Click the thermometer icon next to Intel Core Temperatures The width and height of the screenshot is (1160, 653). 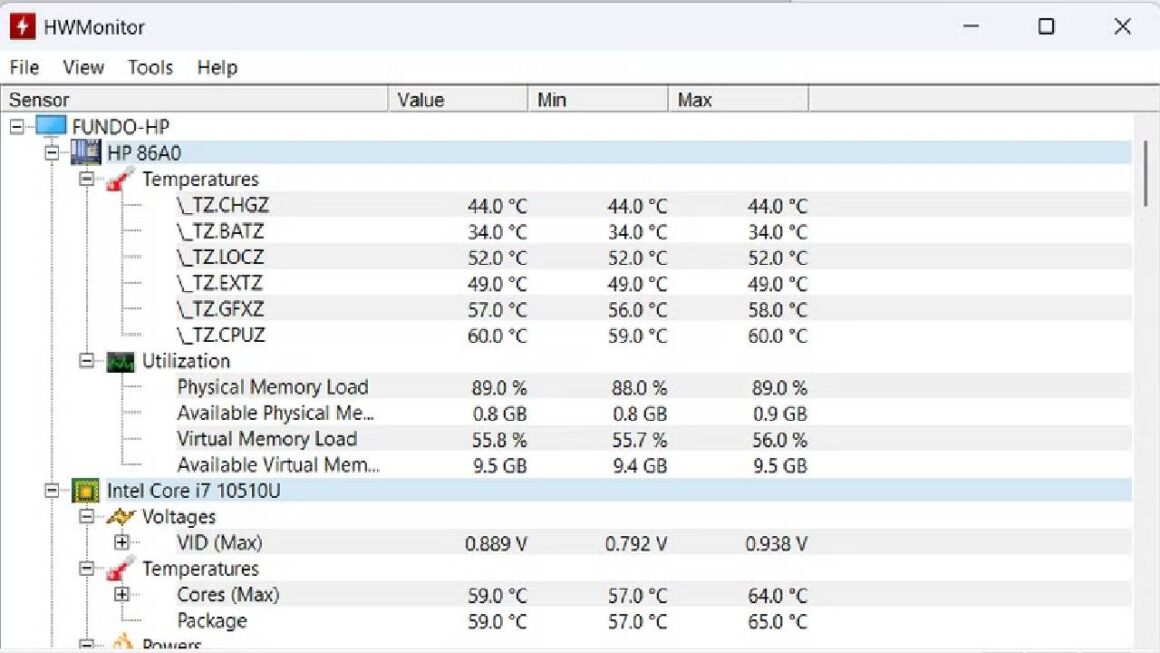[x=120, y=569]
